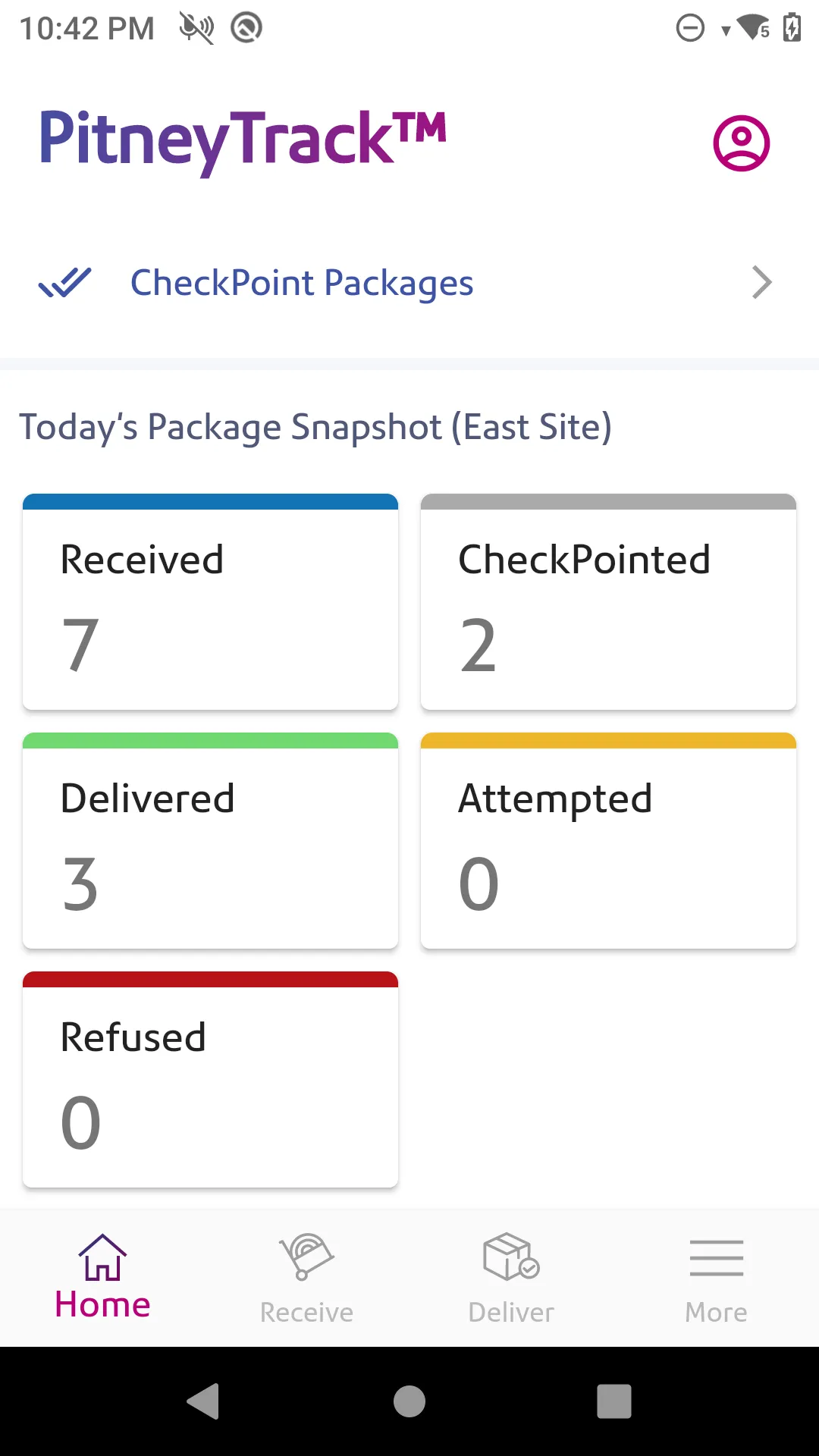Open the Refused packages card
The width and height of the screenshot is (819, 1456).
(x=210, y=1081)
